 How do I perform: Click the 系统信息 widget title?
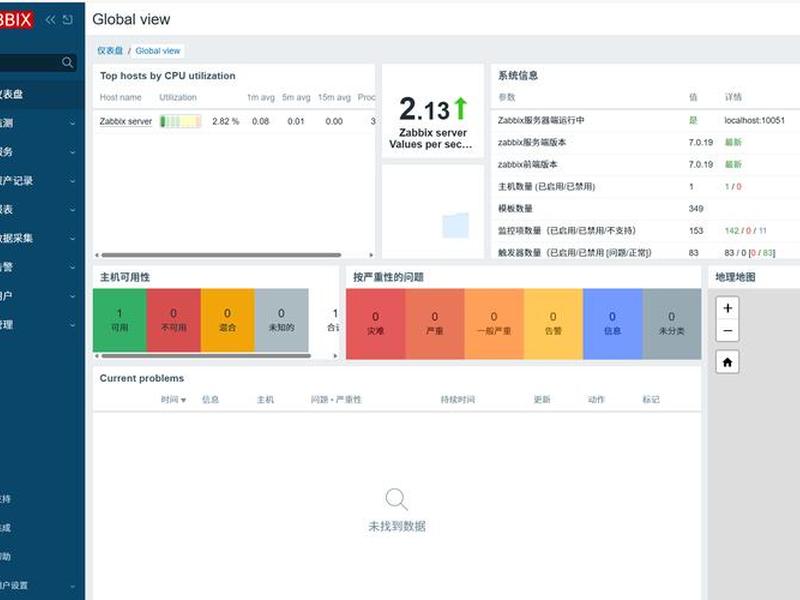pos(518,76)
